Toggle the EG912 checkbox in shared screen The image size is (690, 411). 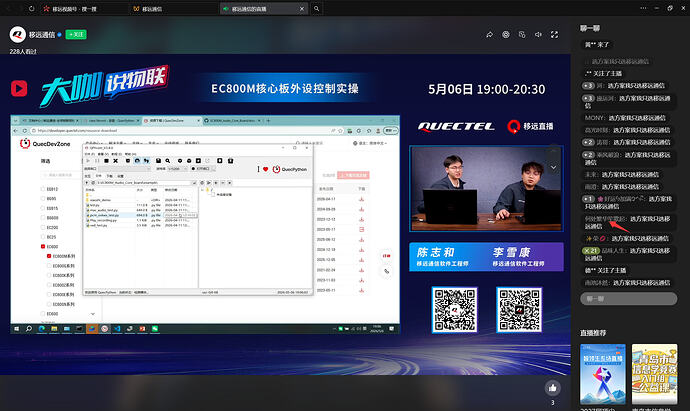point(43,189)
